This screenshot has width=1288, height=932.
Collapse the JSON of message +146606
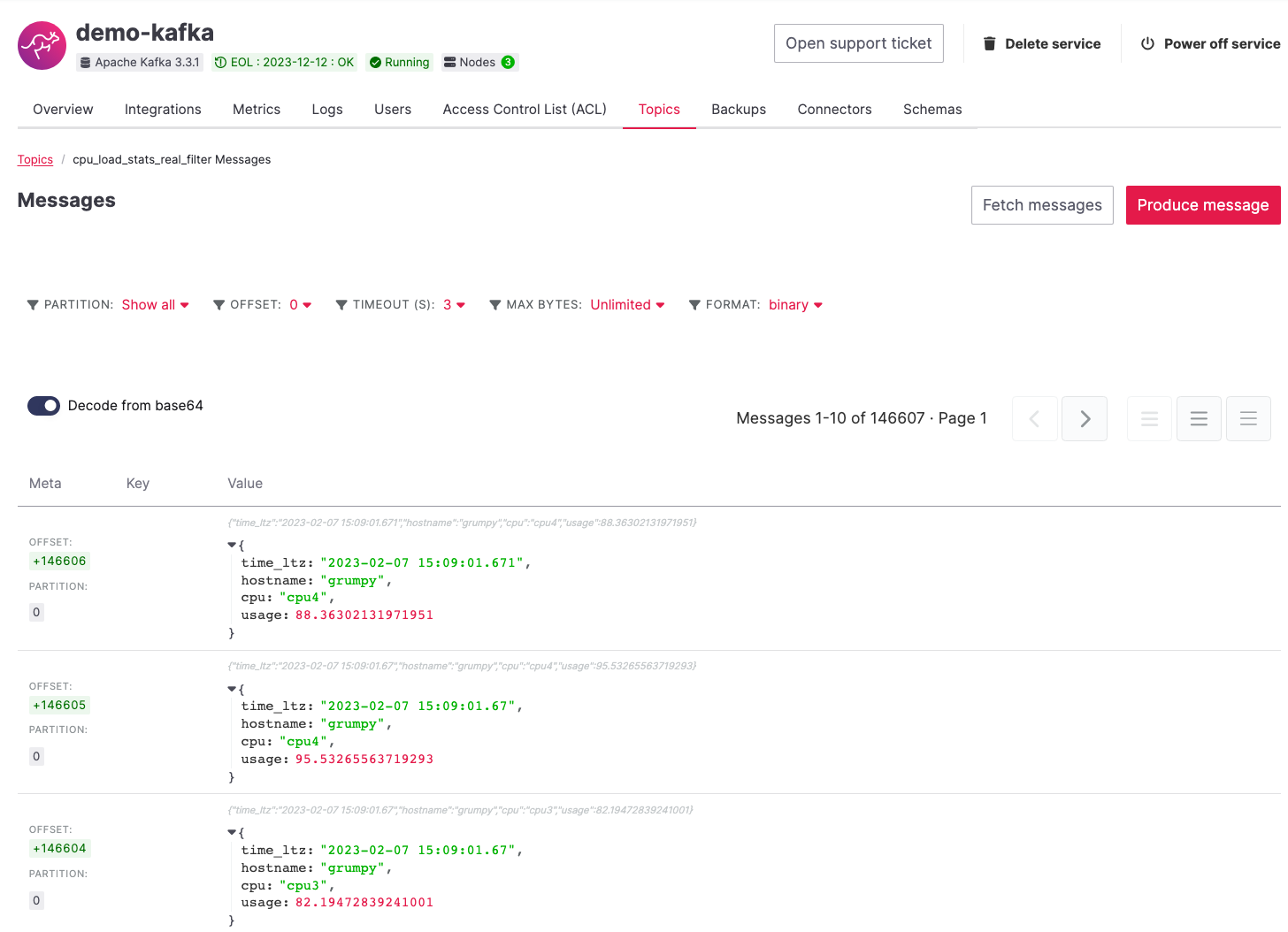pos(233,544)
